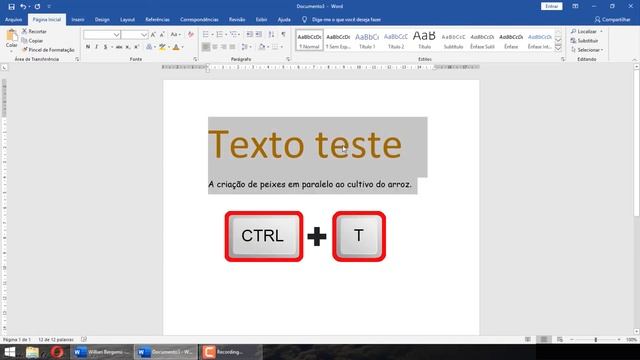
Task: Toggle bold with the N button
Action: click(x=88, y=47)
